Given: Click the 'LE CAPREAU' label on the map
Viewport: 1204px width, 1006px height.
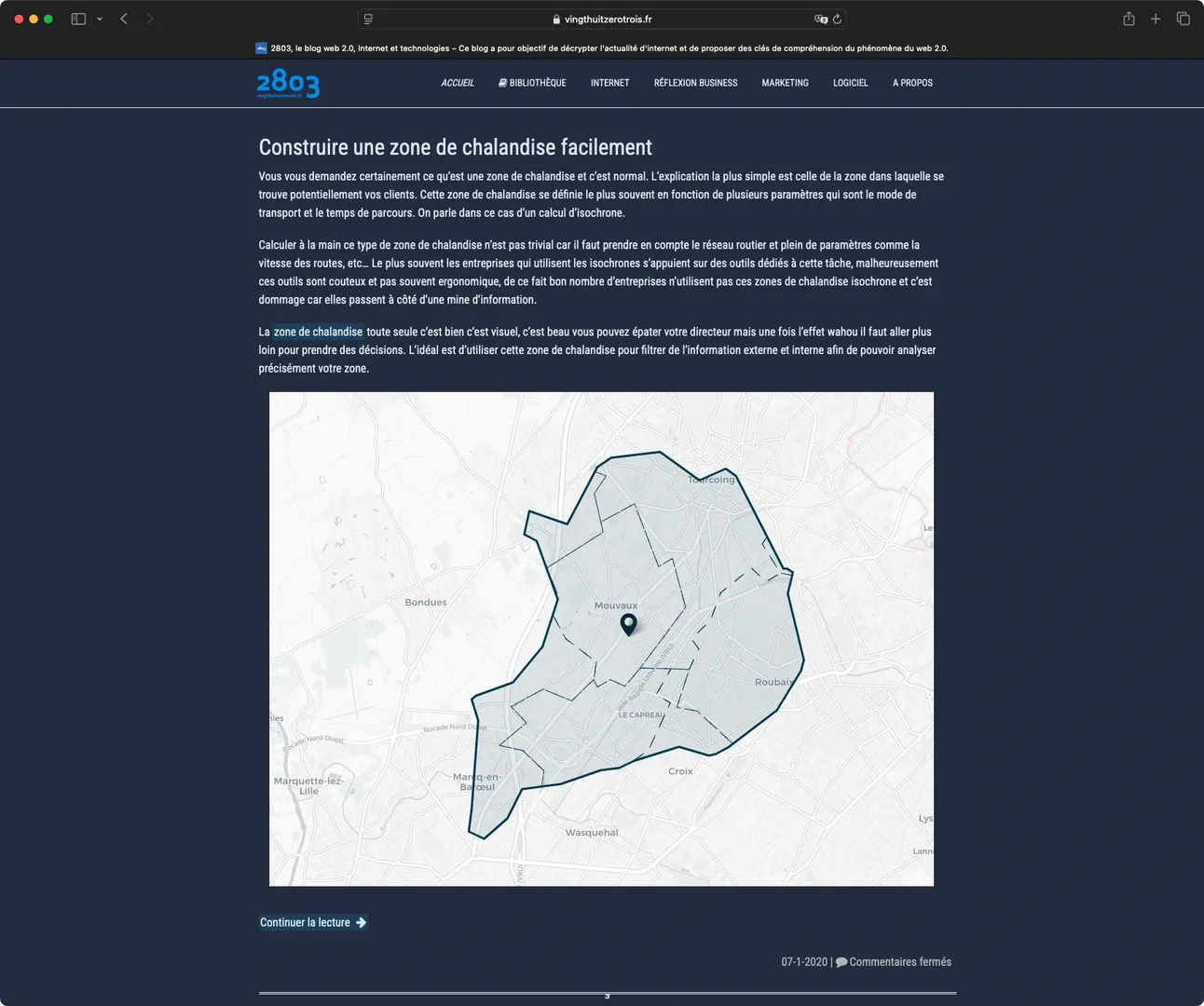Looking at the screenshot, I should (642, 715).
